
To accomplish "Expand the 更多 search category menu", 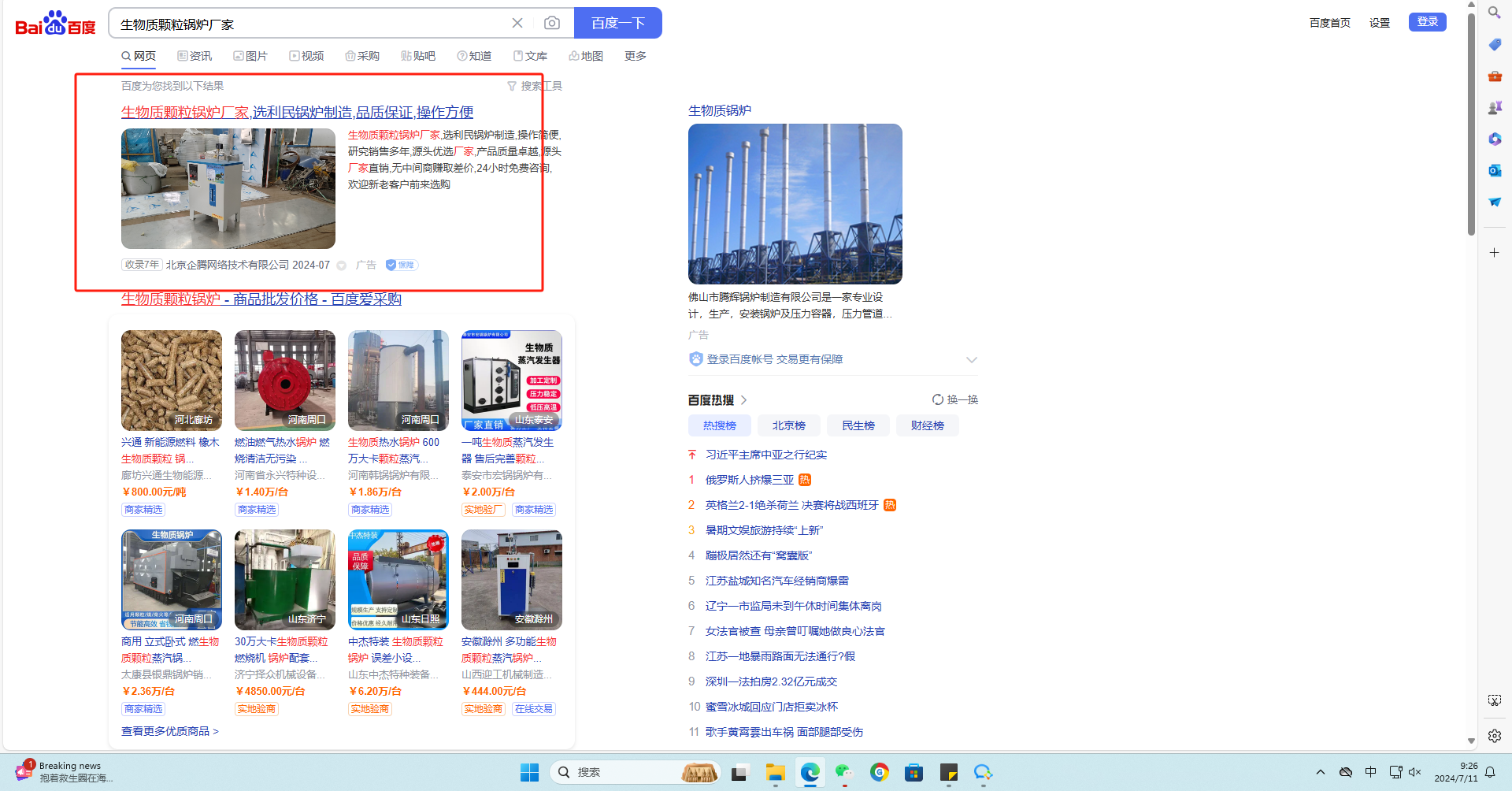I will (x=636, y=56).
